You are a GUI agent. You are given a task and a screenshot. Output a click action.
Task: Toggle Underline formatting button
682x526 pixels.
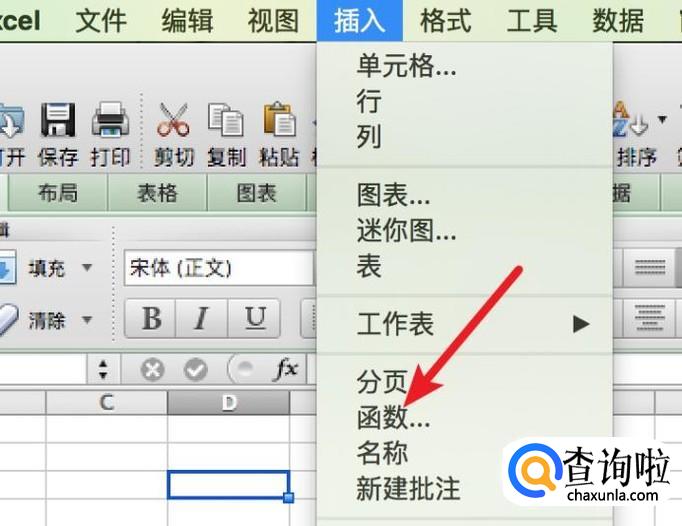[x=254, y=318]
